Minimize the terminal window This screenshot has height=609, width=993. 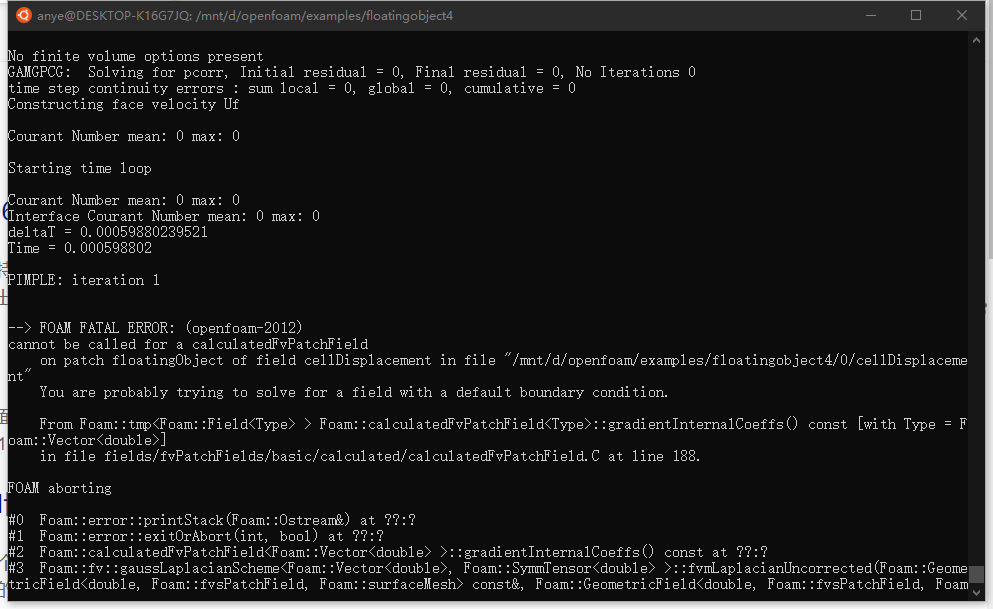tap(871, 15)
